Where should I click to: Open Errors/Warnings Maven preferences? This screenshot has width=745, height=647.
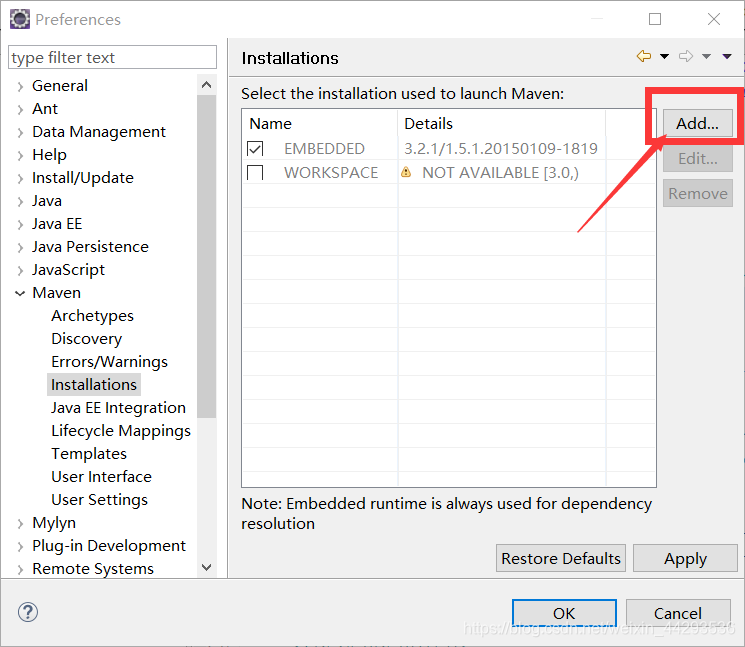tap(109, 362)
